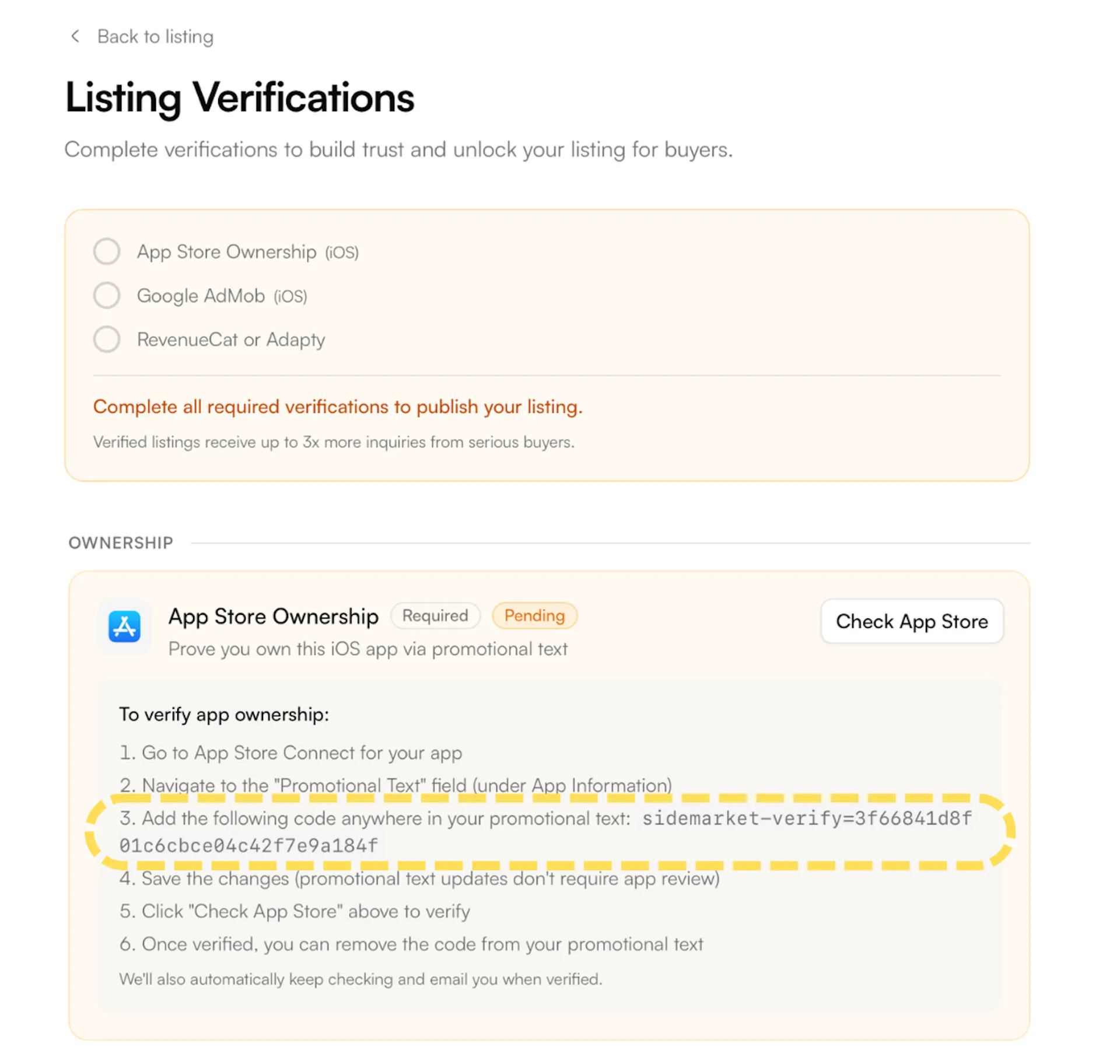The image size is (1120, 1064).
Task: Click the App Store Ownership (iOS) checklist label
Action: tap(247, 252)
